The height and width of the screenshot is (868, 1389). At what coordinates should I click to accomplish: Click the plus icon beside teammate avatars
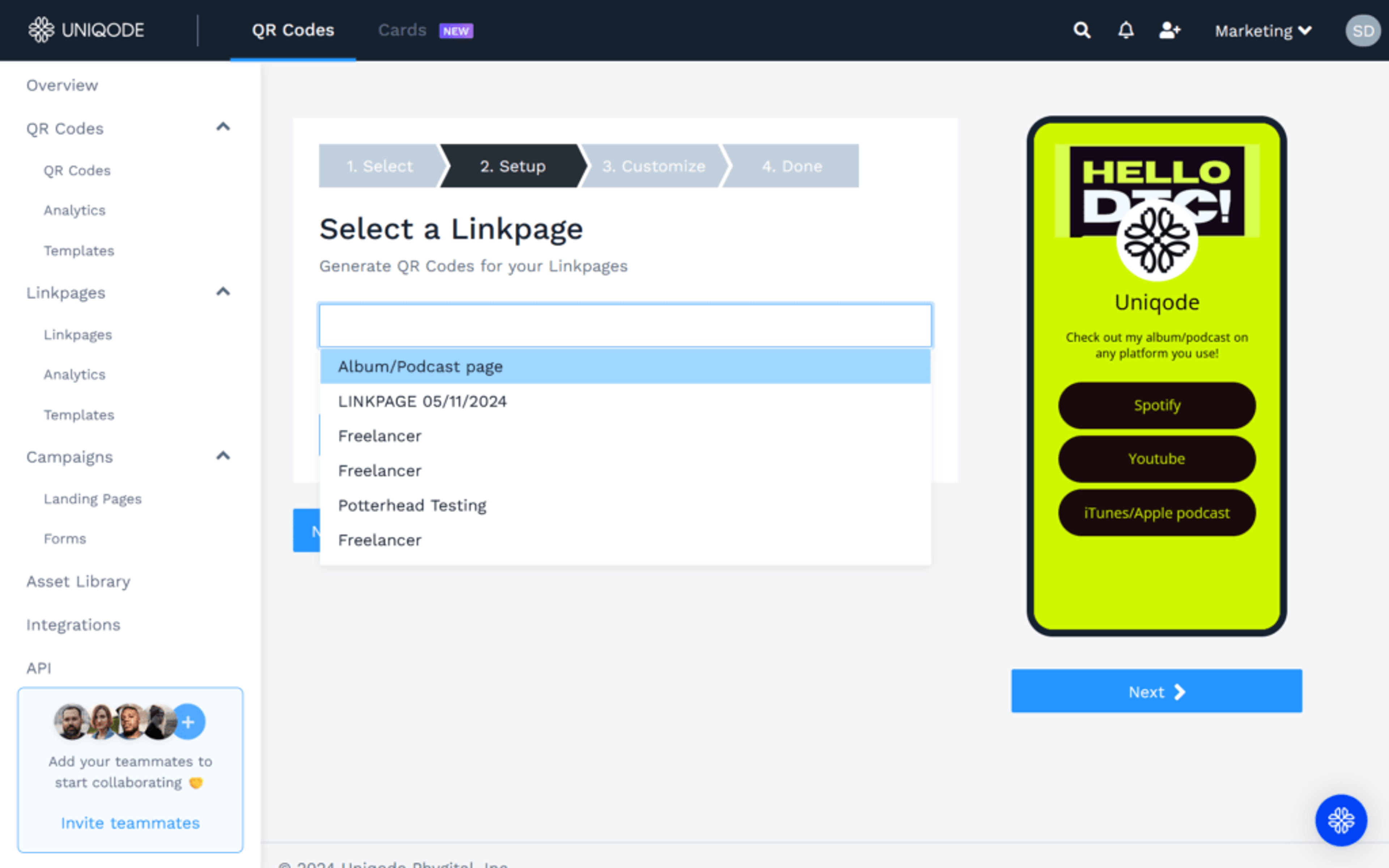[x=188, y=722]
